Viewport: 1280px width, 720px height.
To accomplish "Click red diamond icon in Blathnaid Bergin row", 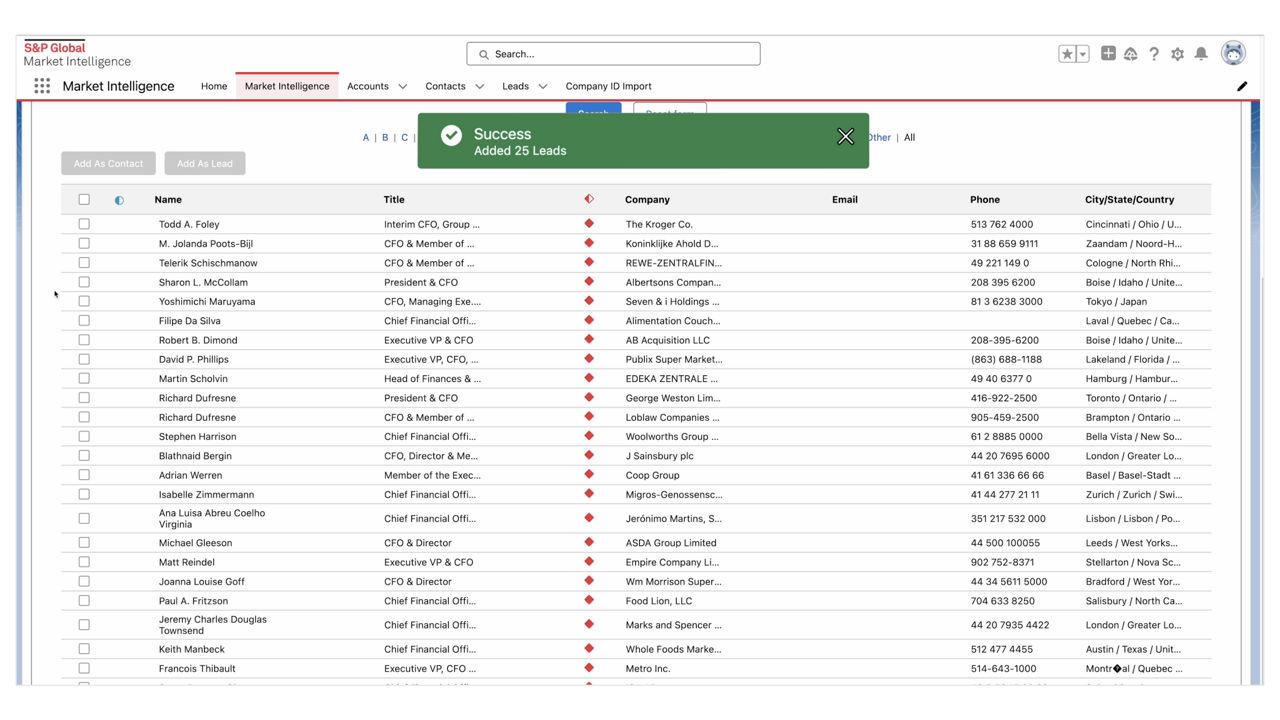I will [x=589, y=455].
